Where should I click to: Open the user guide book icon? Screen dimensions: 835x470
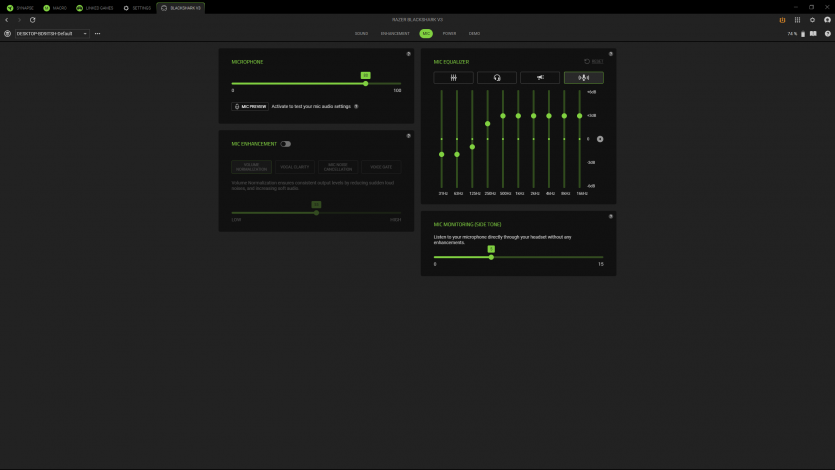tap(813, 33)
